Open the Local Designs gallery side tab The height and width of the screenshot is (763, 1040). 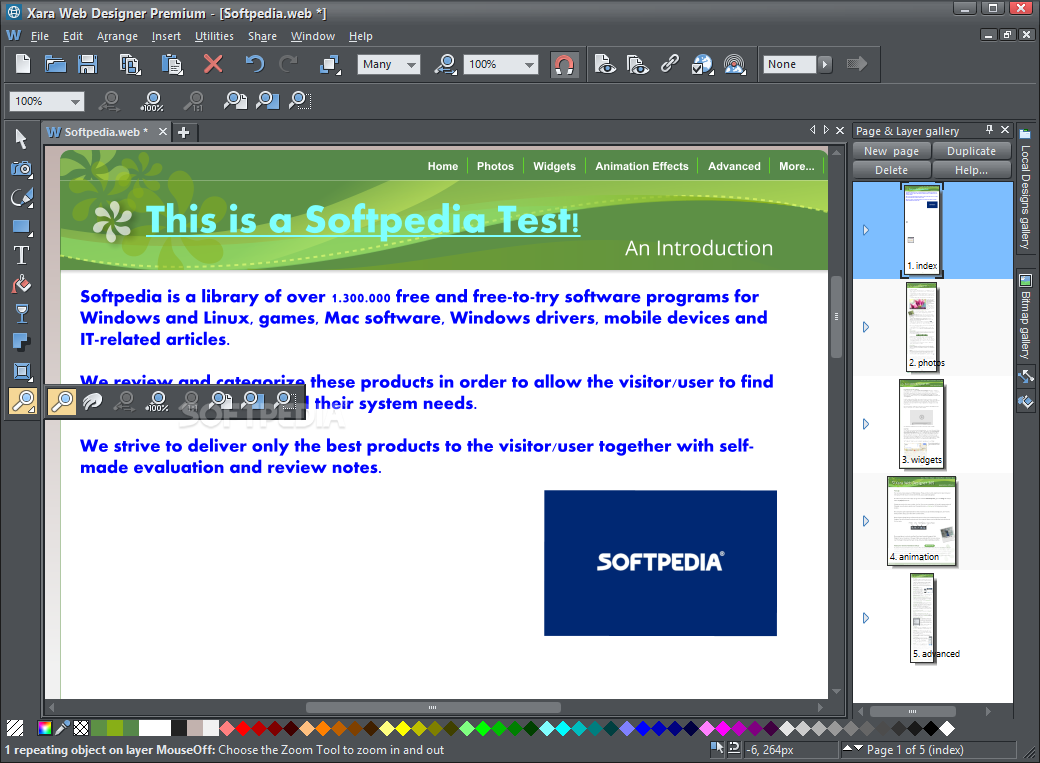click(1025, 190)
